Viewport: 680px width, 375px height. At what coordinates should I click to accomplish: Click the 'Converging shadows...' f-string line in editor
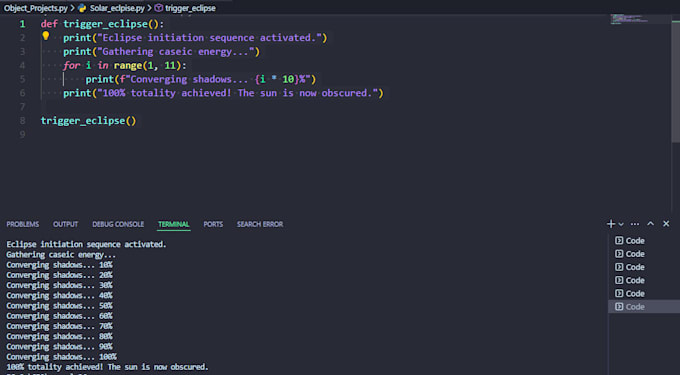point(201,79)
